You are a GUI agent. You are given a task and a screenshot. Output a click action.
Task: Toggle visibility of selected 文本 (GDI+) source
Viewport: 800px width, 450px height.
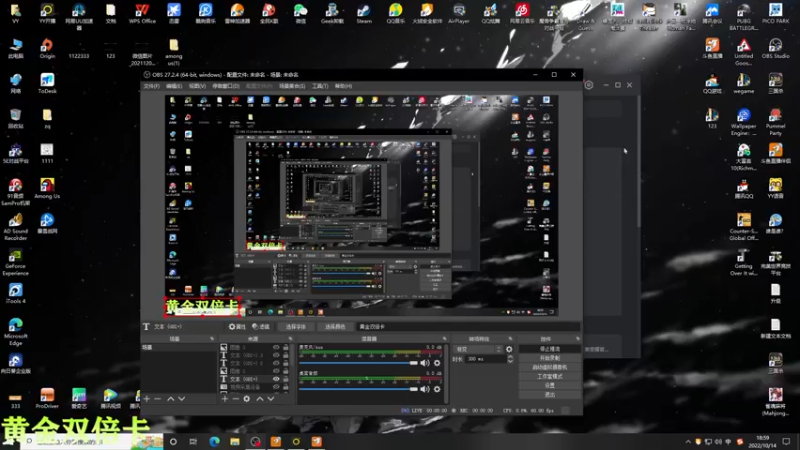click(276, 379)
